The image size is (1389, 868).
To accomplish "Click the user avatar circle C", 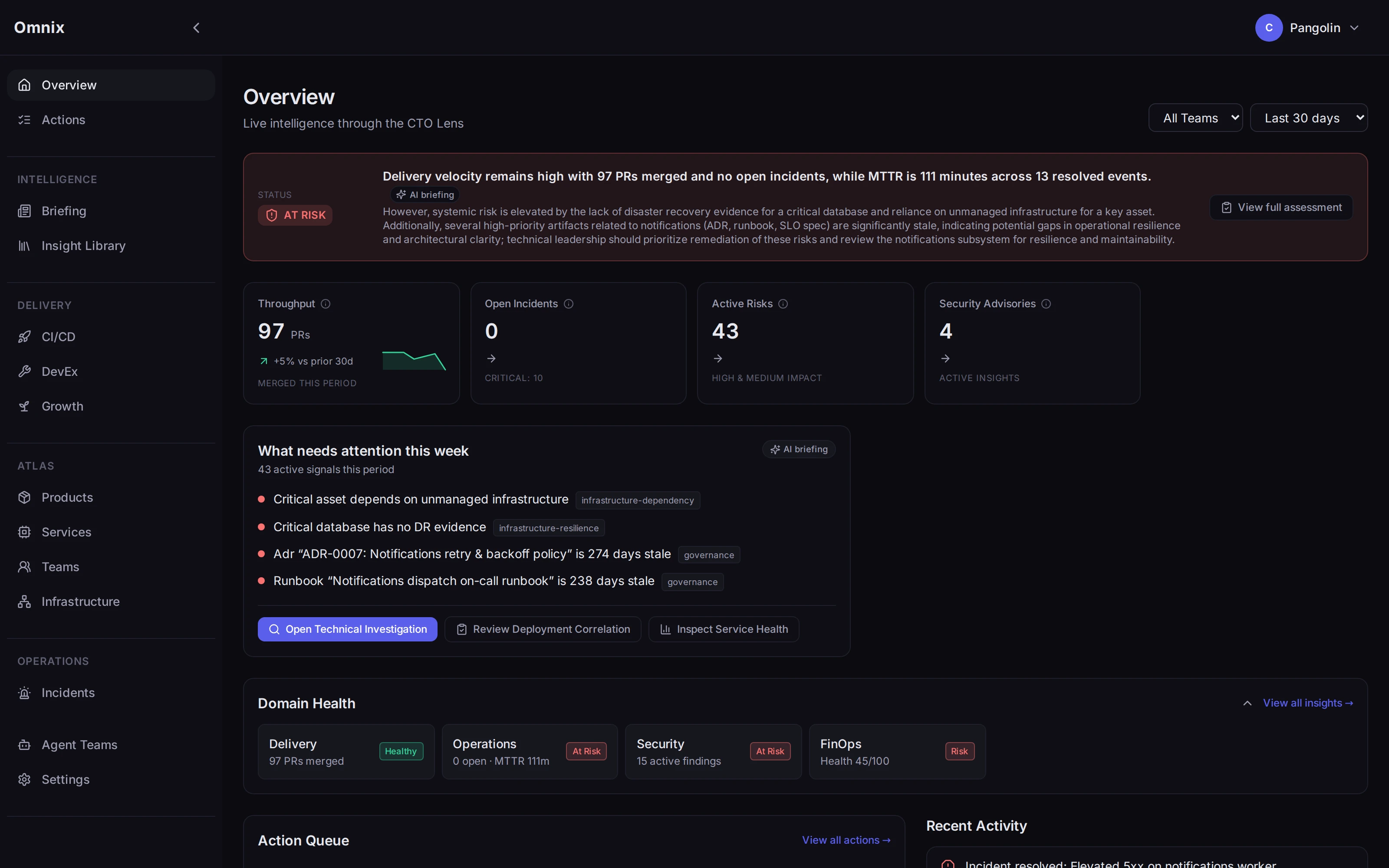I will [1268, 27].
